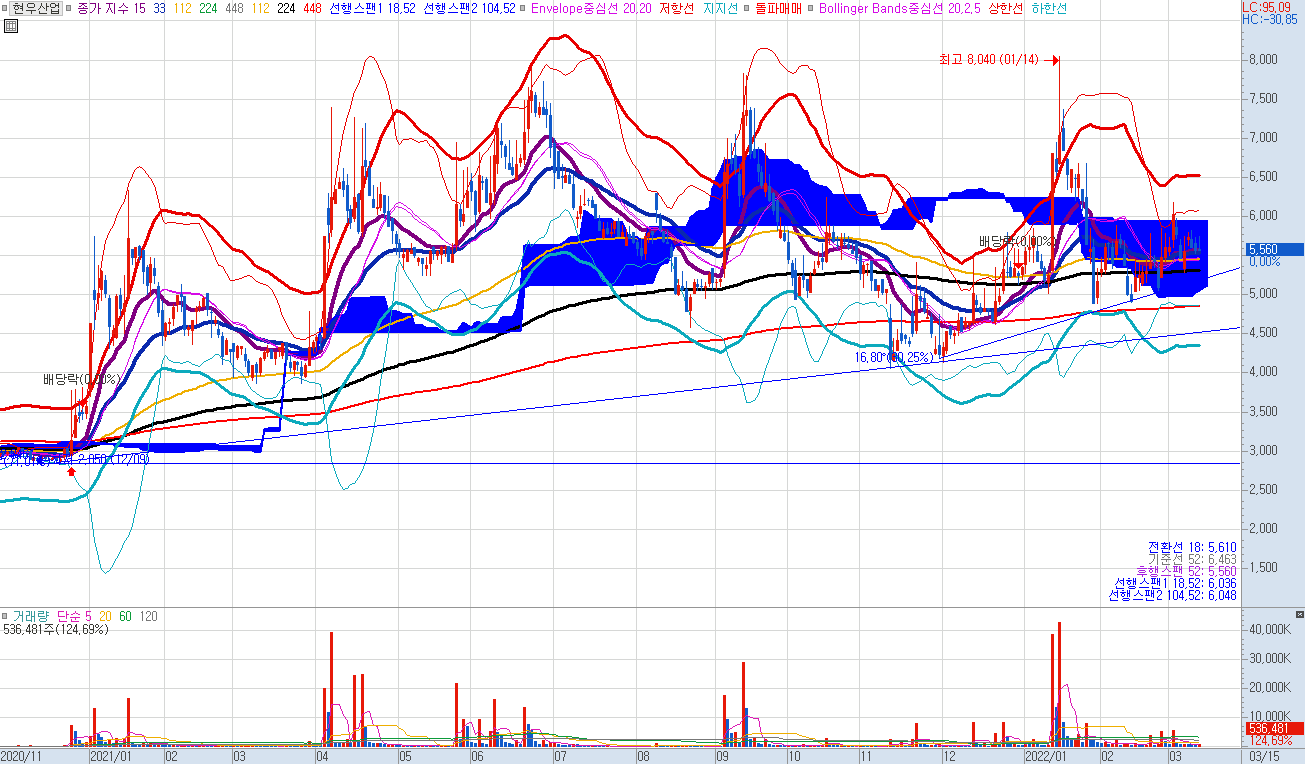
Task: Toggle marker before Envelope중심선 legend
Action: coord(523,8)
